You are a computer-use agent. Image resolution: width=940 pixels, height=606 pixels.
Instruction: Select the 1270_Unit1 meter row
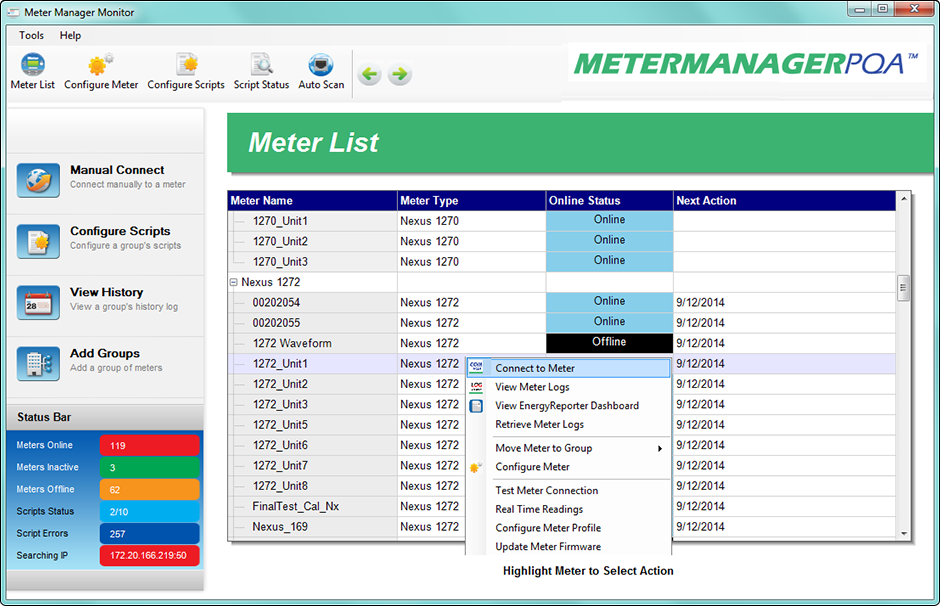click(562, 221)
